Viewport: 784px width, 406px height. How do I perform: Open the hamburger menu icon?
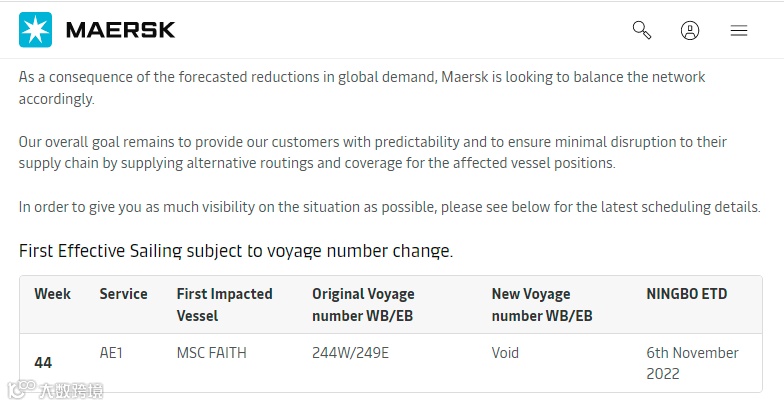739,30
